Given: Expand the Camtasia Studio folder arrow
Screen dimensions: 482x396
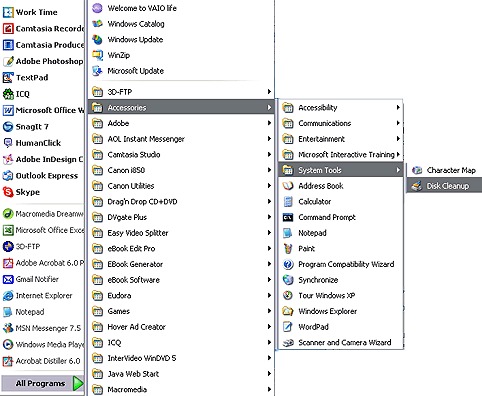Looking at the screenshot, I should point(269,154).
